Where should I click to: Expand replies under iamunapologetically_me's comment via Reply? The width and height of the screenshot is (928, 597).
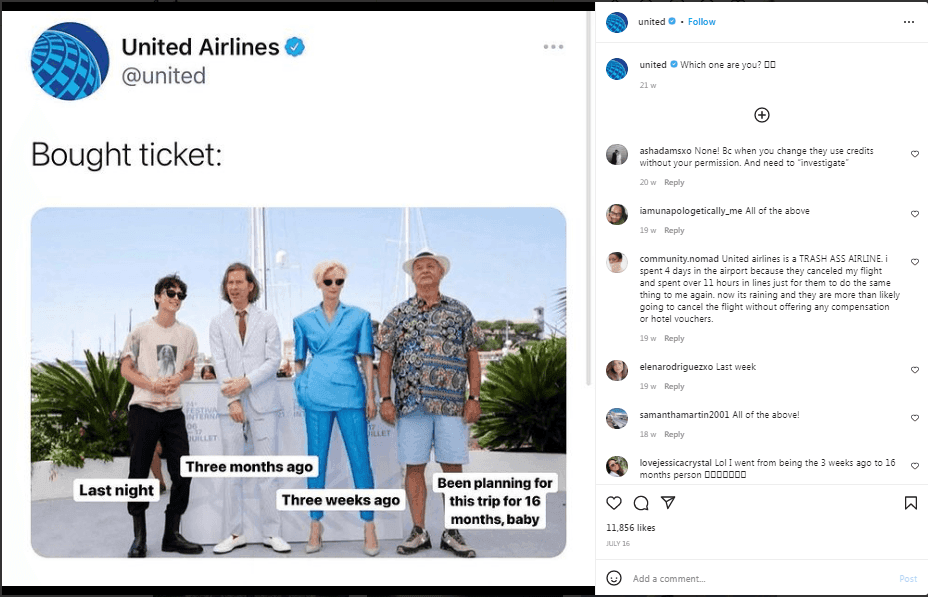674,230
